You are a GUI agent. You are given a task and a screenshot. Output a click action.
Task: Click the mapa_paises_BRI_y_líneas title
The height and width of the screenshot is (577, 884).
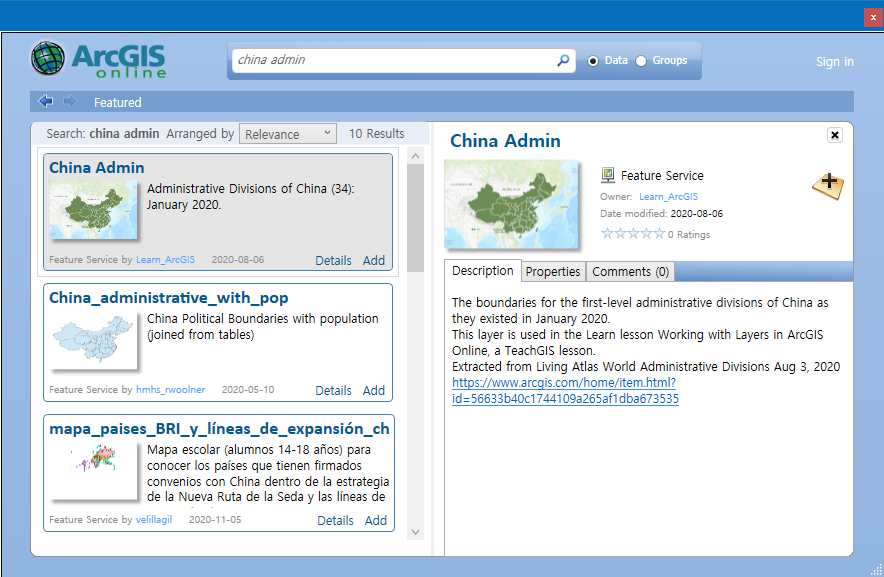pos(219,429)
